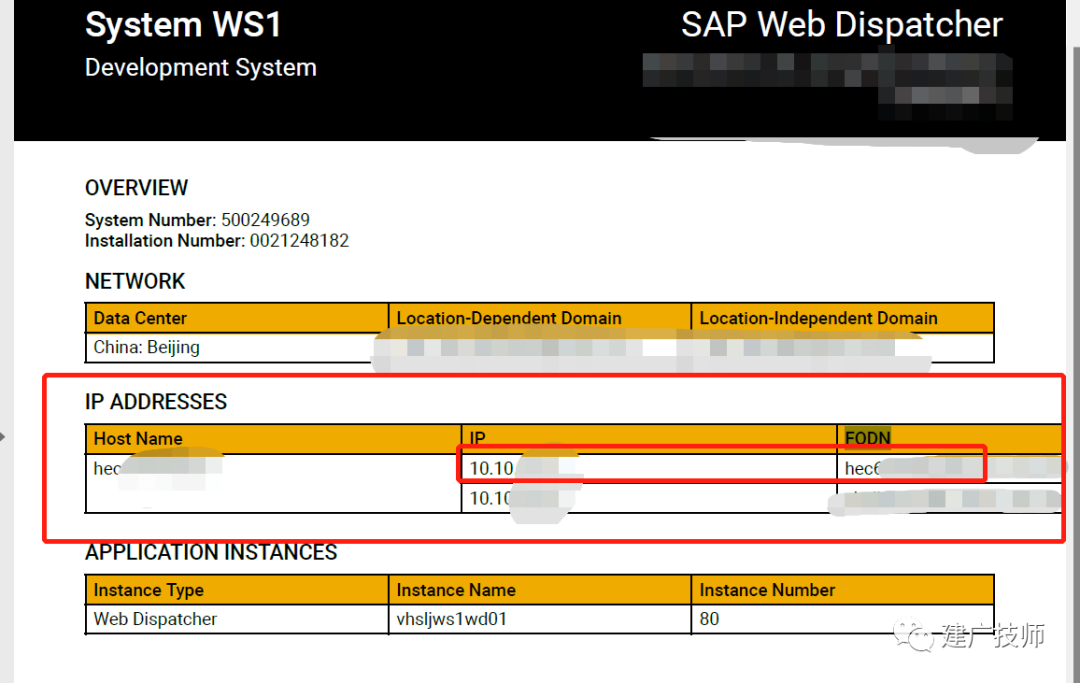Viewport: 1080px width, 683px height.
Task: Click the 'Host Name' column header
Action: pyautogui.click(x=273, y=439)
